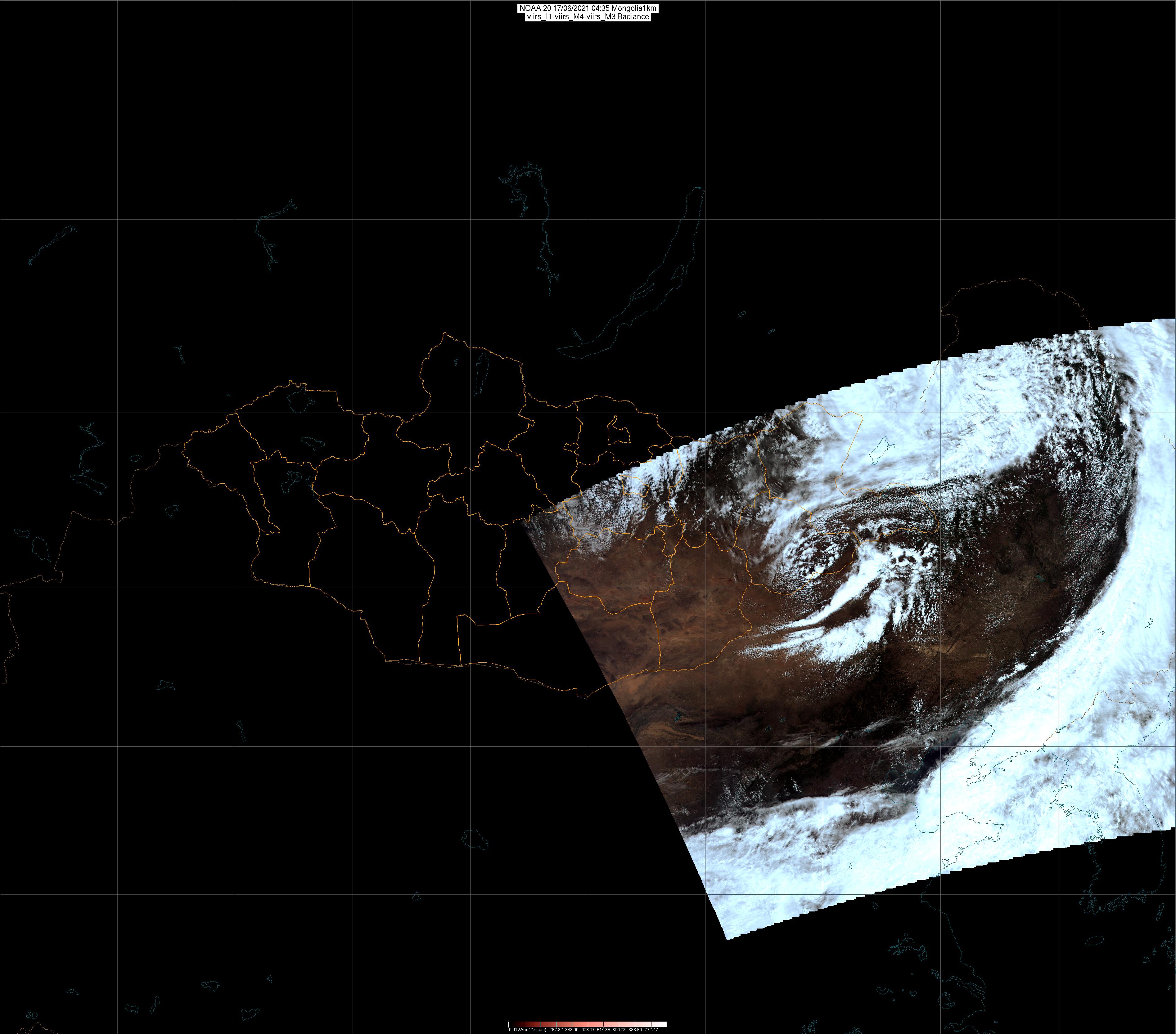Click the 514.85 colorbar tick label
The width and height of the screenshot is (1176, 1034).
[x=604, y=1030]
